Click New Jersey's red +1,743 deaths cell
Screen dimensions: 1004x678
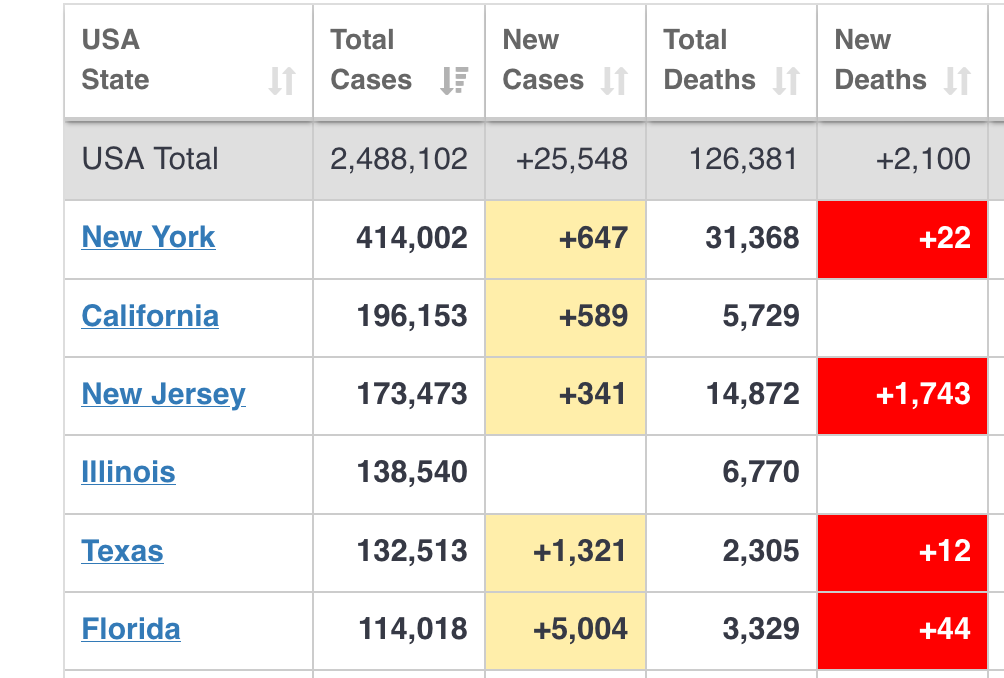click(x=902, y=394)
